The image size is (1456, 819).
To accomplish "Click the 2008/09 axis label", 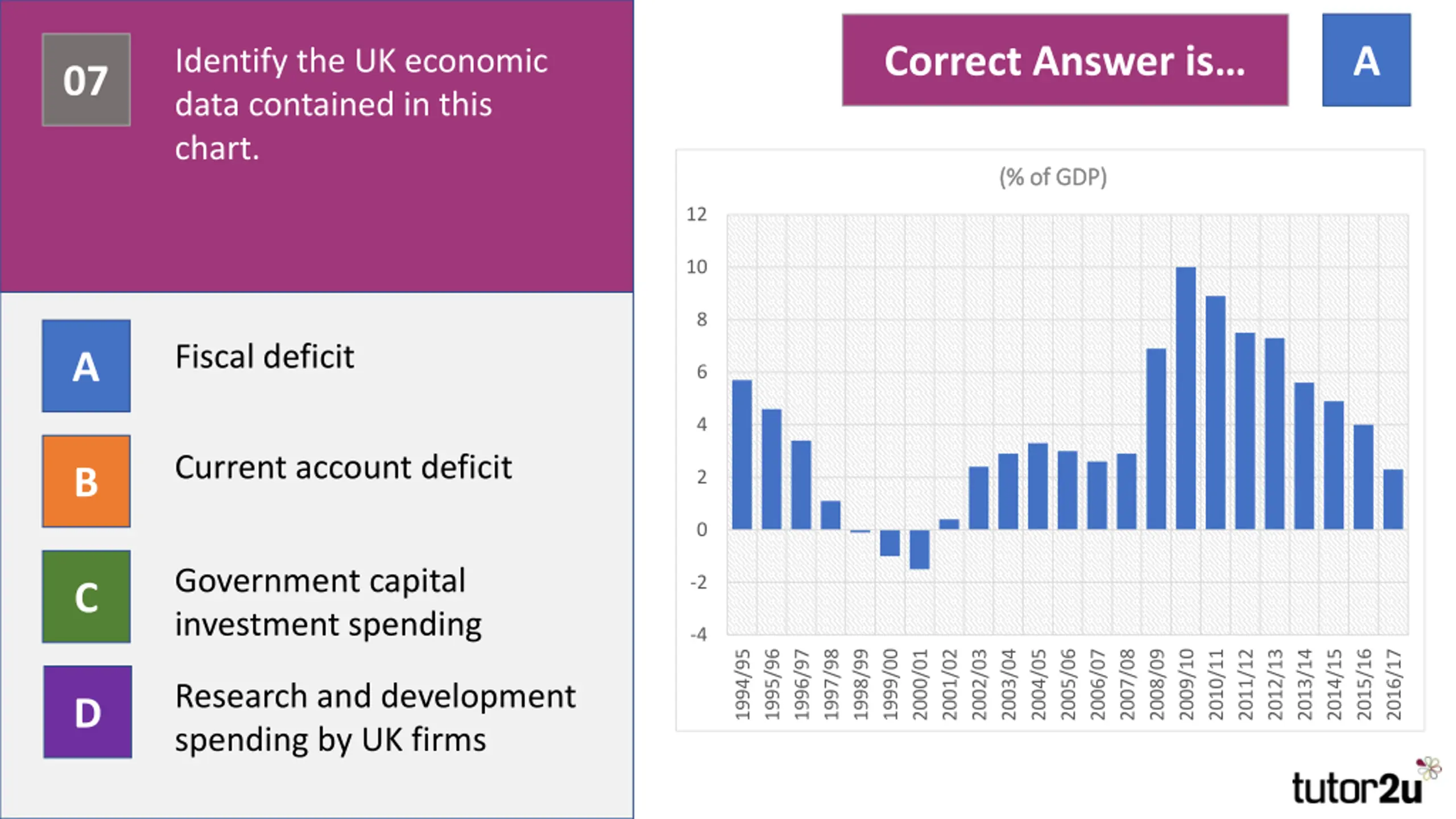I will click(x=1157, y=685).
